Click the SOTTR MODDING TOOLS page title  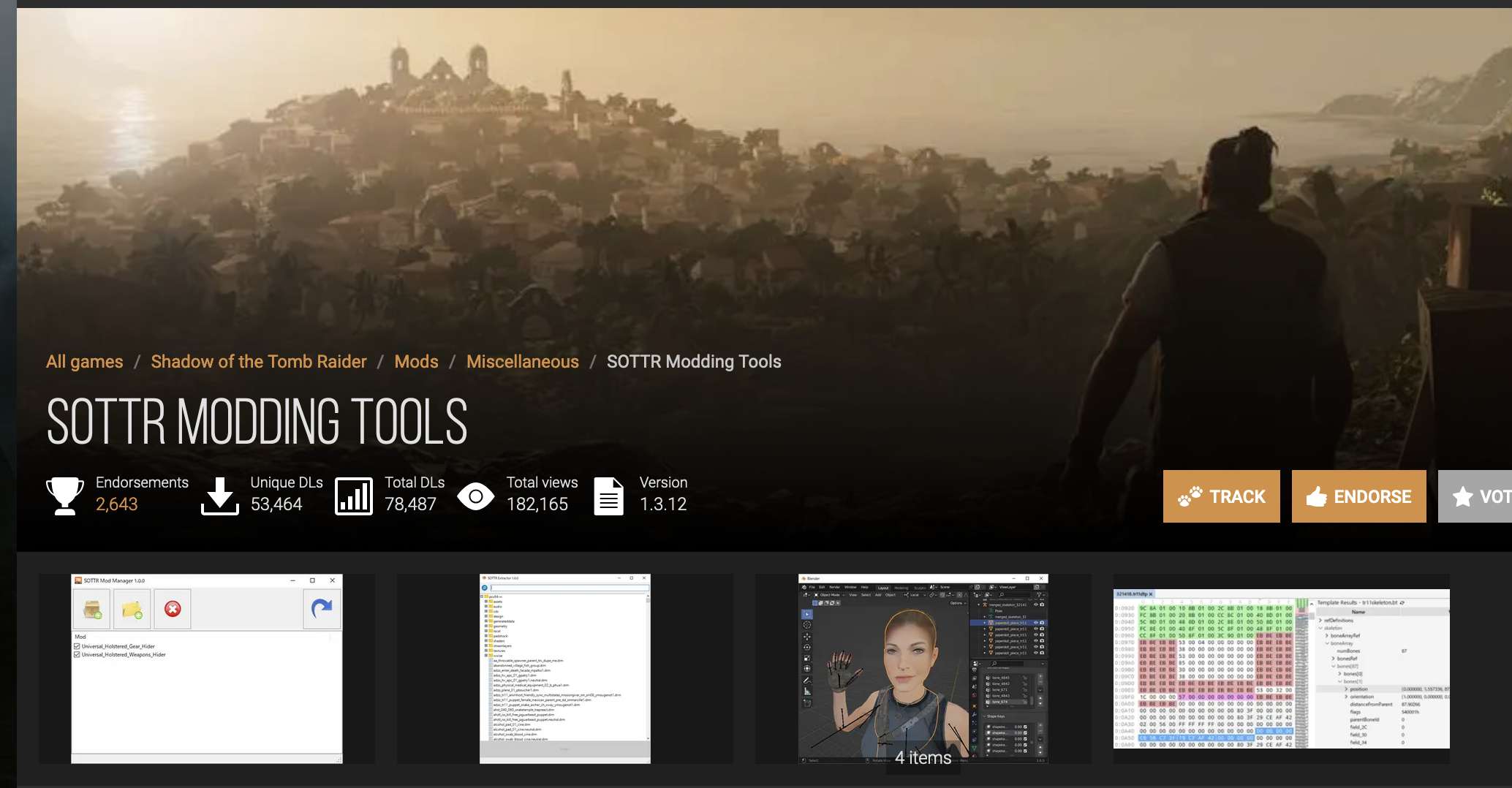[x=257, y=422]
